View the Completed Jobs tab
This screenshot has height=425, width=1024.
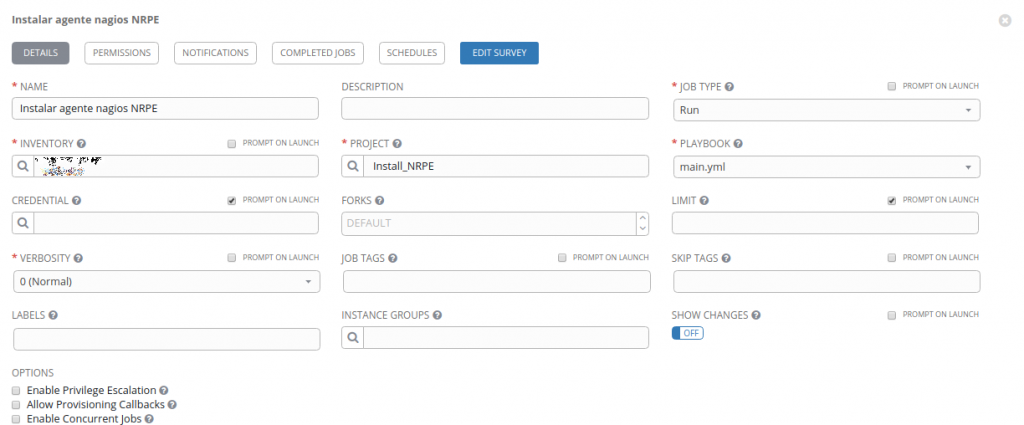click(318, 53)
